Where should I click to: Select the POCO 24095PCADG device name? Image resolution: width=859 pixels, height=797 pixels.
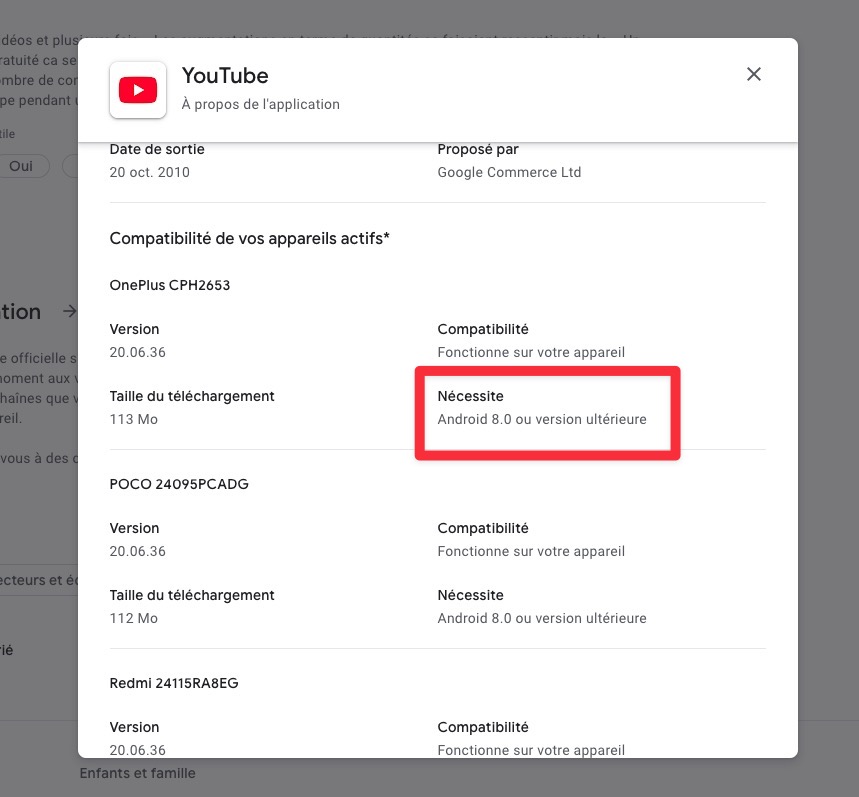point(179,484)
